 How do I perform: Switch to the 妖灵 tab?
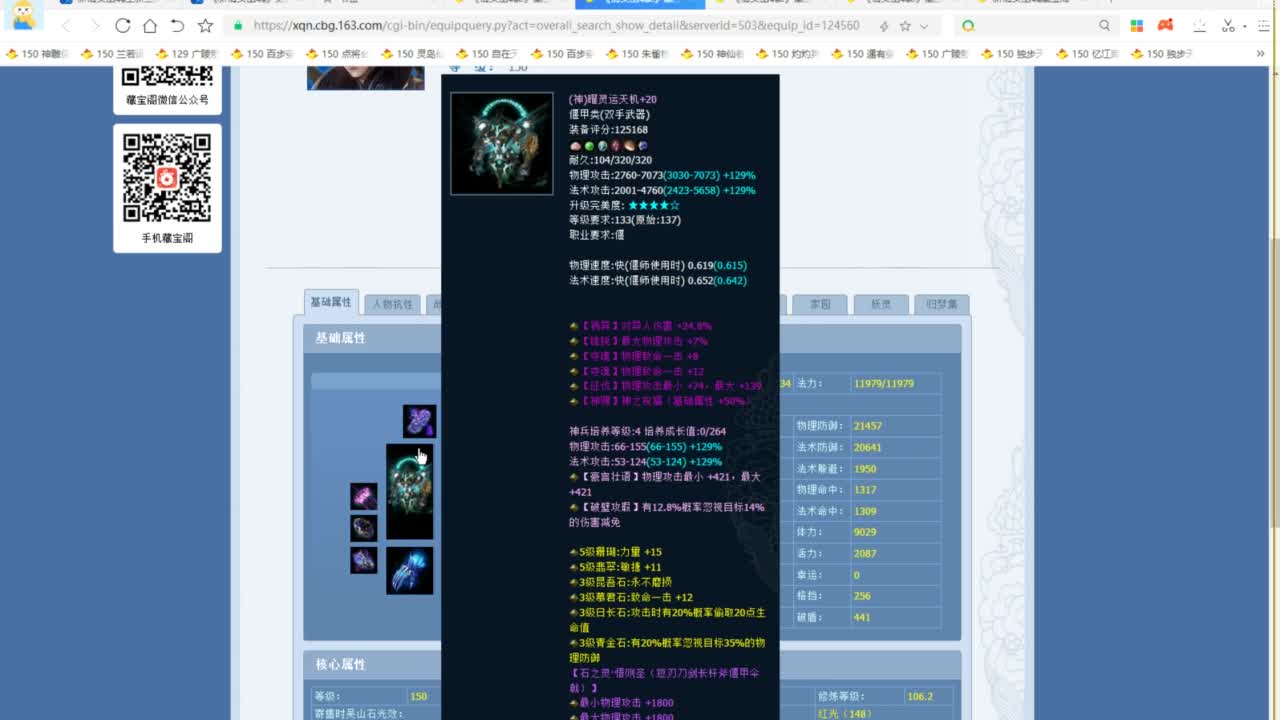tap(881, 305)
